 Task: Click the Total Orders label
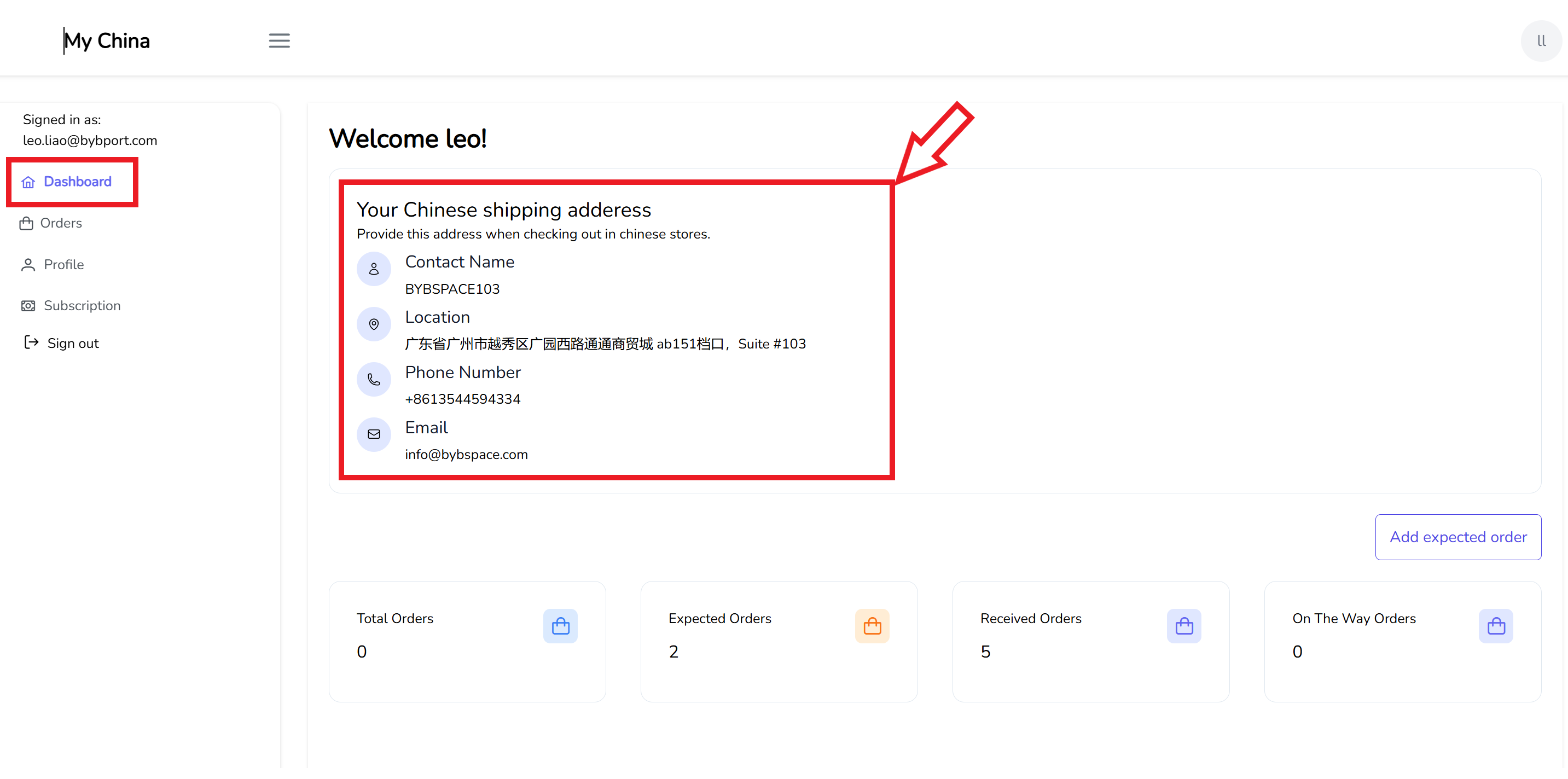point(395,618)
